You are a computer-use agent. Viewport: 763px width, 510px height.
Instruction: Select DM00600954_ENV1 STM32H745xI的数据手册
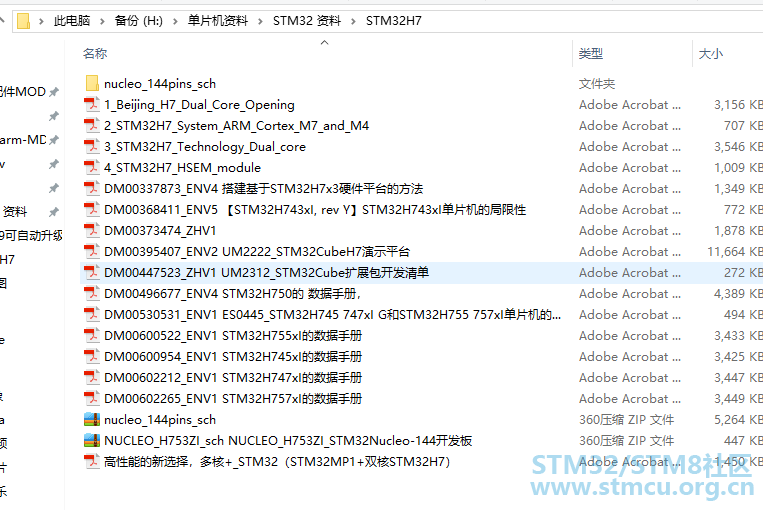[233, 356]
